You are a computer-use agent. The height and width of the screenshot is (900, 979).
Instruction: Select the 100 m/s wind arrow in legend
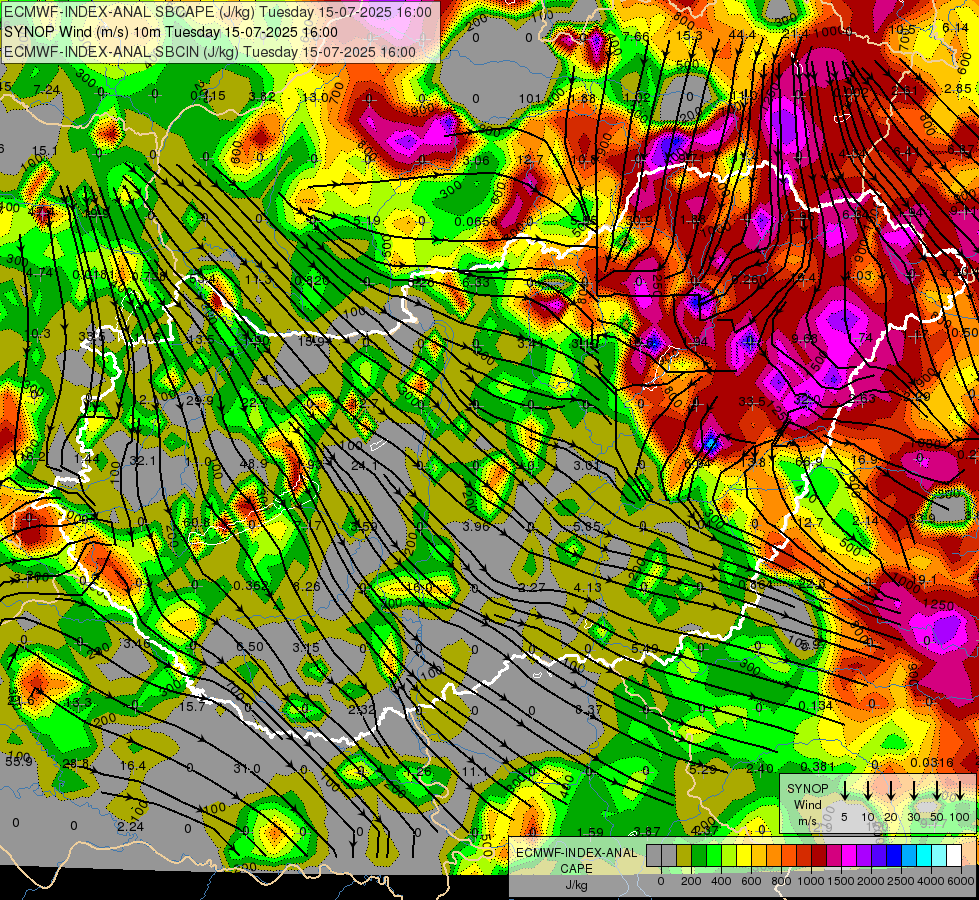click(x=960, y=791)
